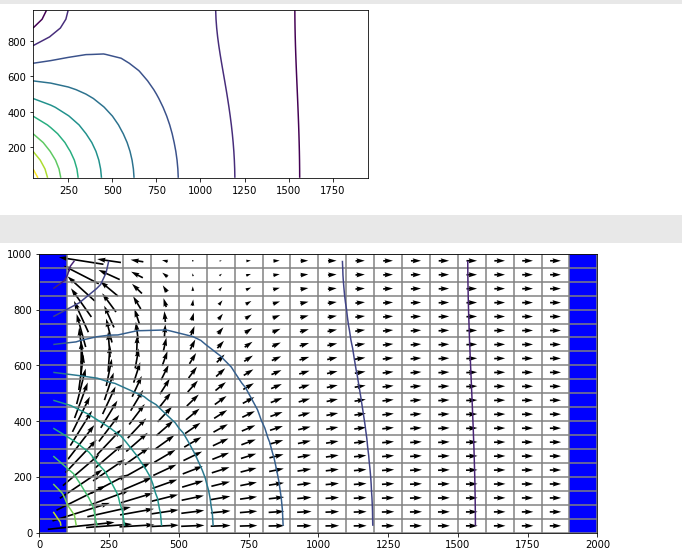Screen dimensions: 682x555
Task: Click x-axis label 2000 on lower plot
Action: pyautogui.click(x=597, y=545)
